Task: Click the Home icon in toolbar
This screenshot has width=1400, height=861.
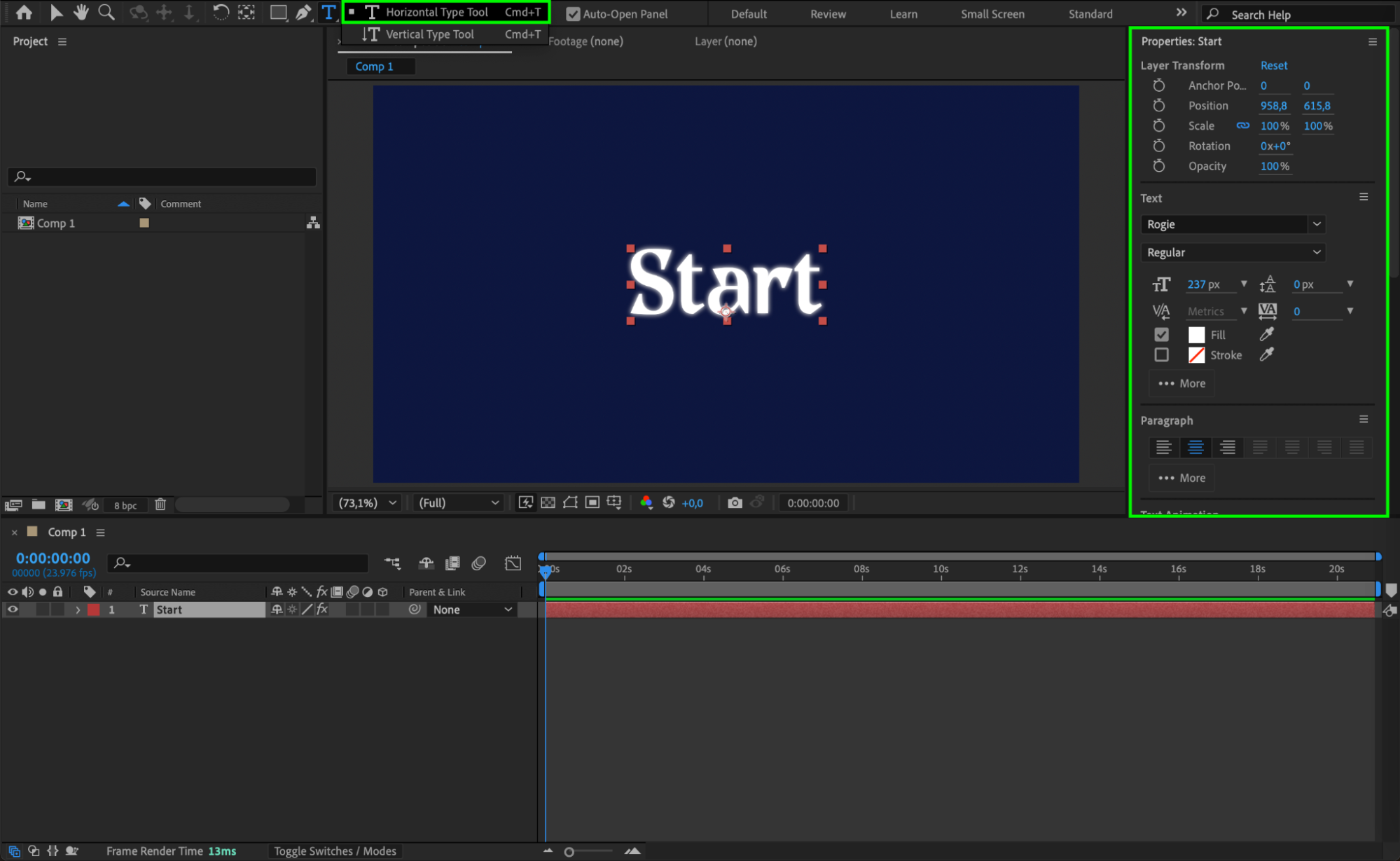Action: tap(24, 13)
